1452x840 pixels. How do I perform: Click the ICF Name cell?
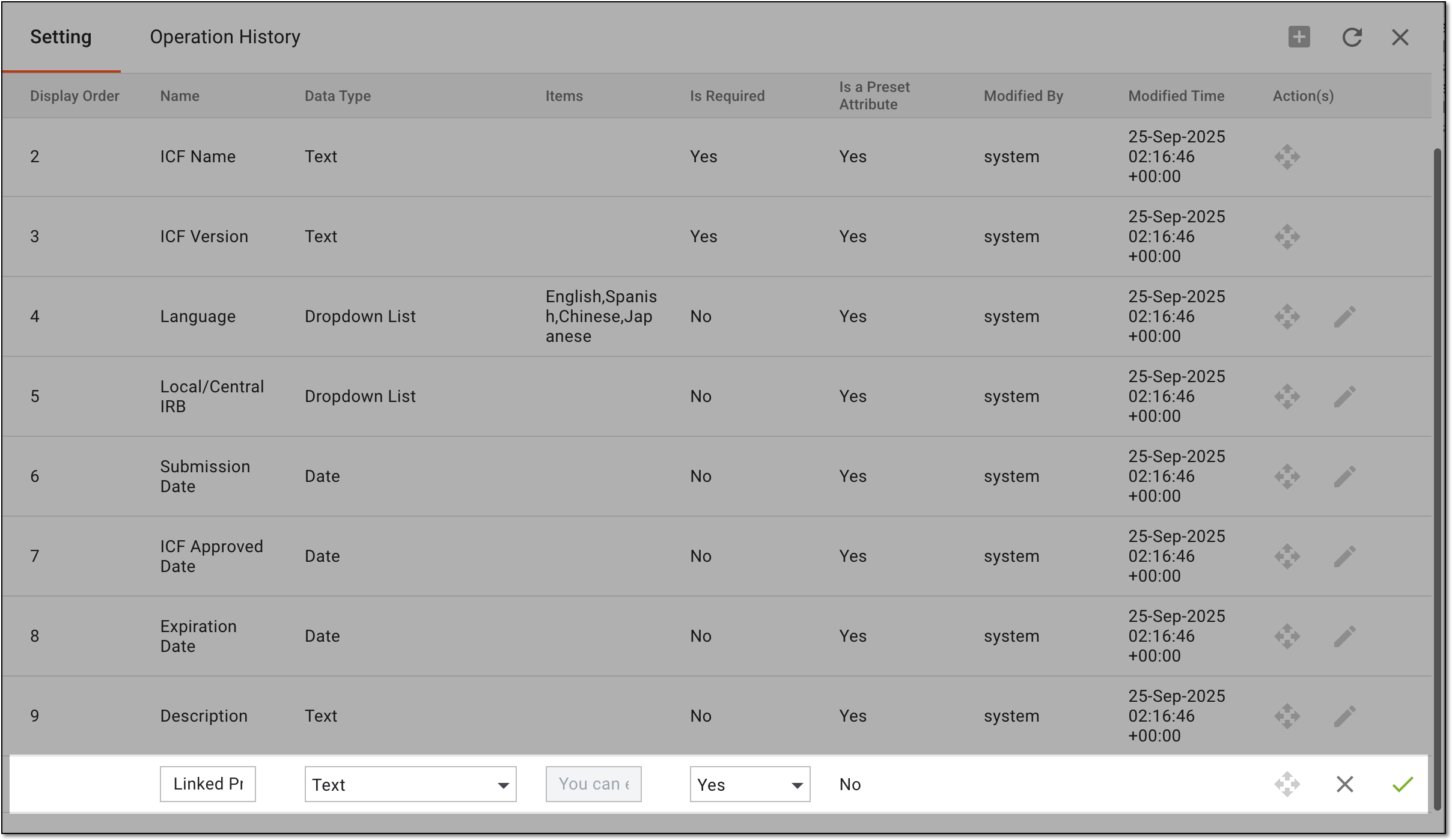tap(198, 157)
